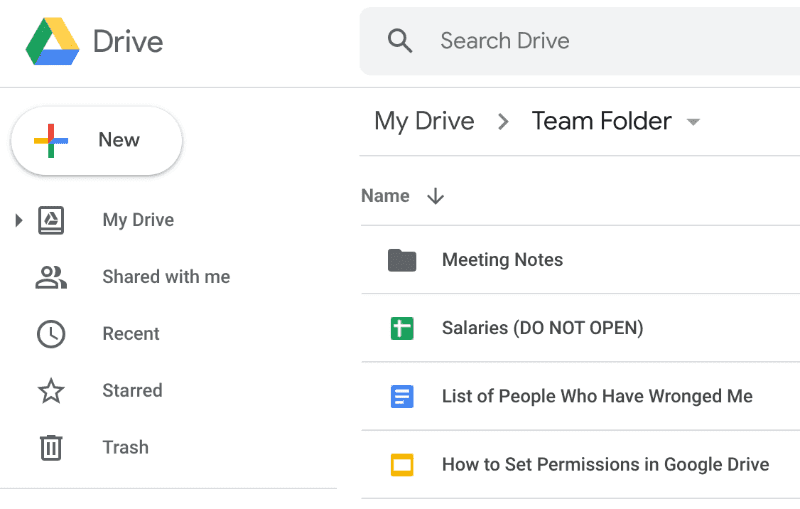Click in the Search Drive field
Image resolution: width=800 pixels, height=509 pixels.
click(x=580, y=41)
